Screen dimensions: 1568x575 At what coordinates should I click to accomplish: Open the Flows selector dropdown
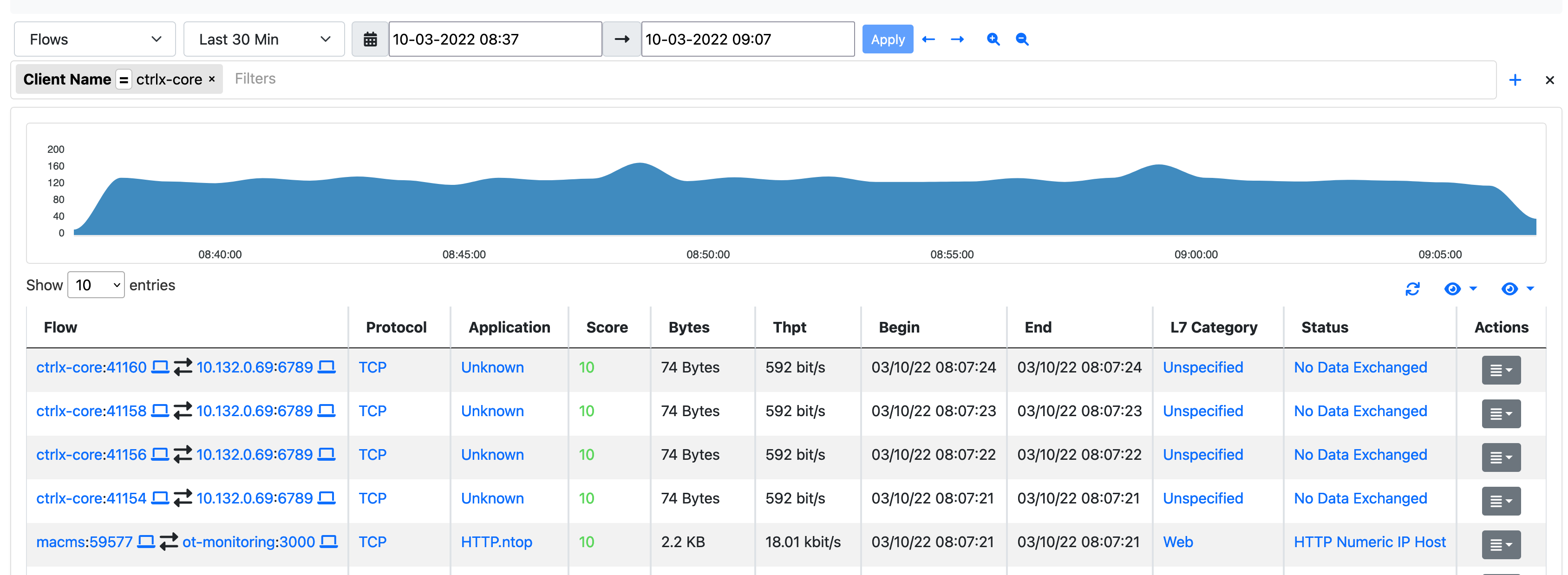click(x=95, y=39)
